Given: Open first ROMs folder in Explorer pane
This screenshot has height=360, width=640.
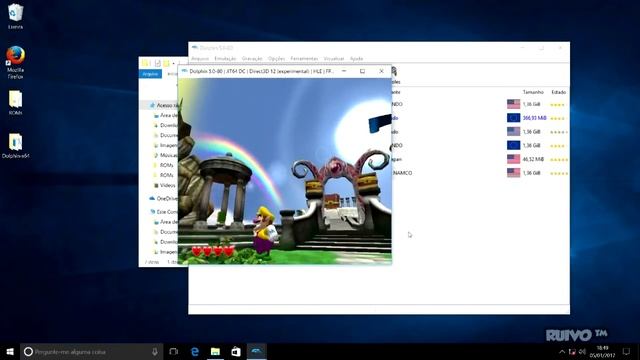Looking at the screenshot, I should click(x=164, y=165).
